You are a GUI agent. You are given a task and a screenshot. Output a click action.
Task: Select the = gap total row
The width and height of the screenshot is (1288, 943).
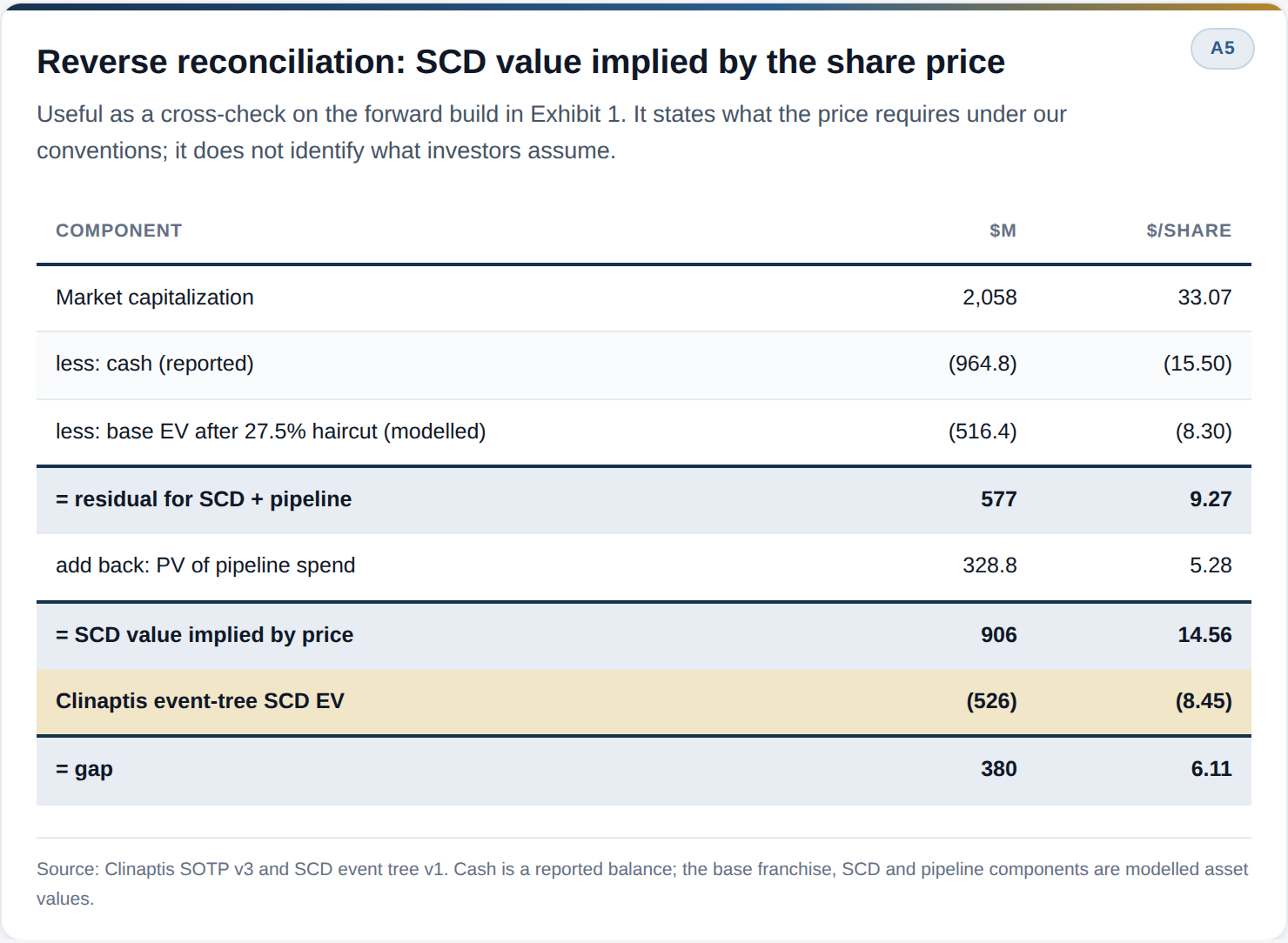point(644,771)
